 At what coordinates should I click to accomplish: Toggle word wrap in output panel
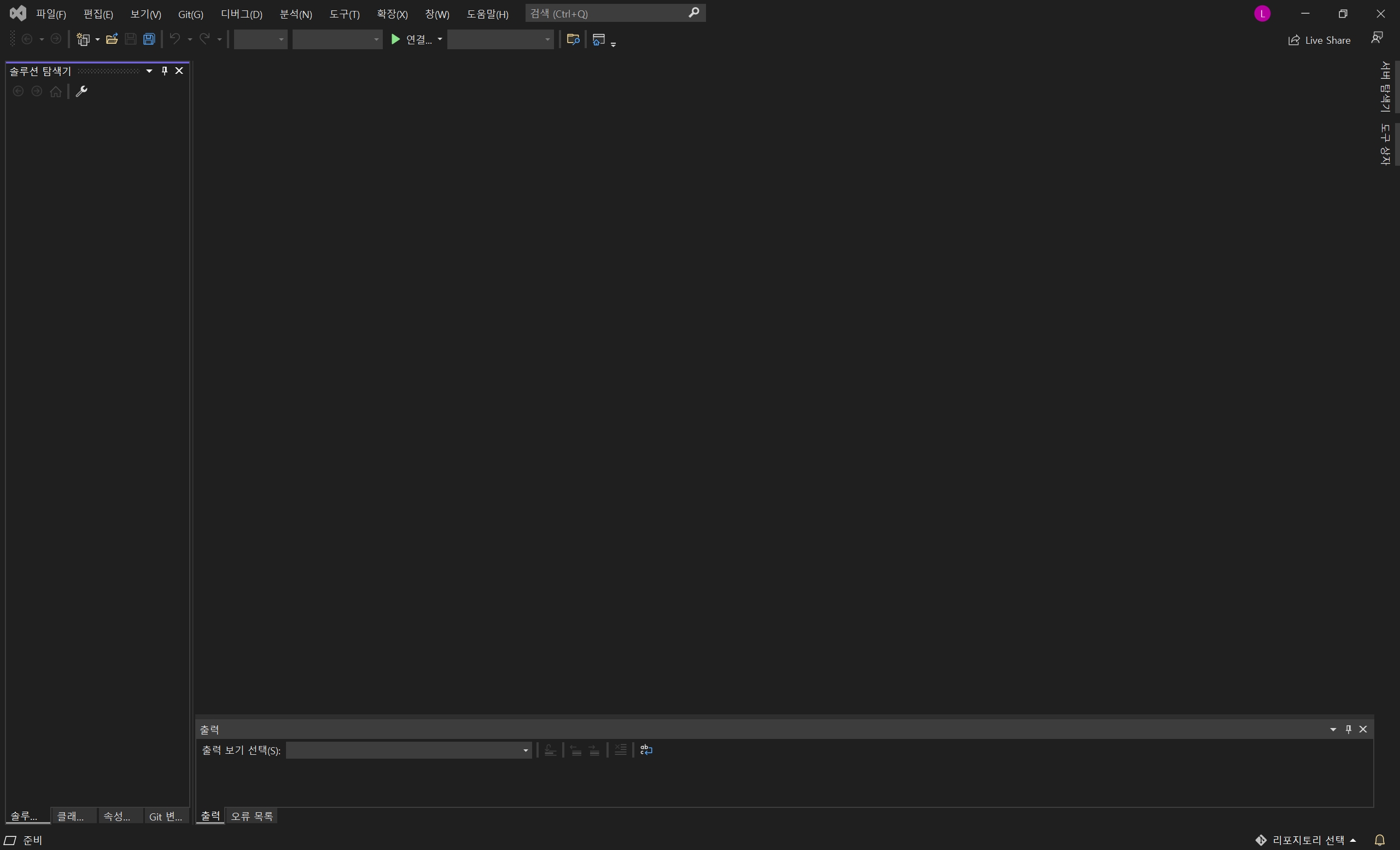[x=646, y=750]
